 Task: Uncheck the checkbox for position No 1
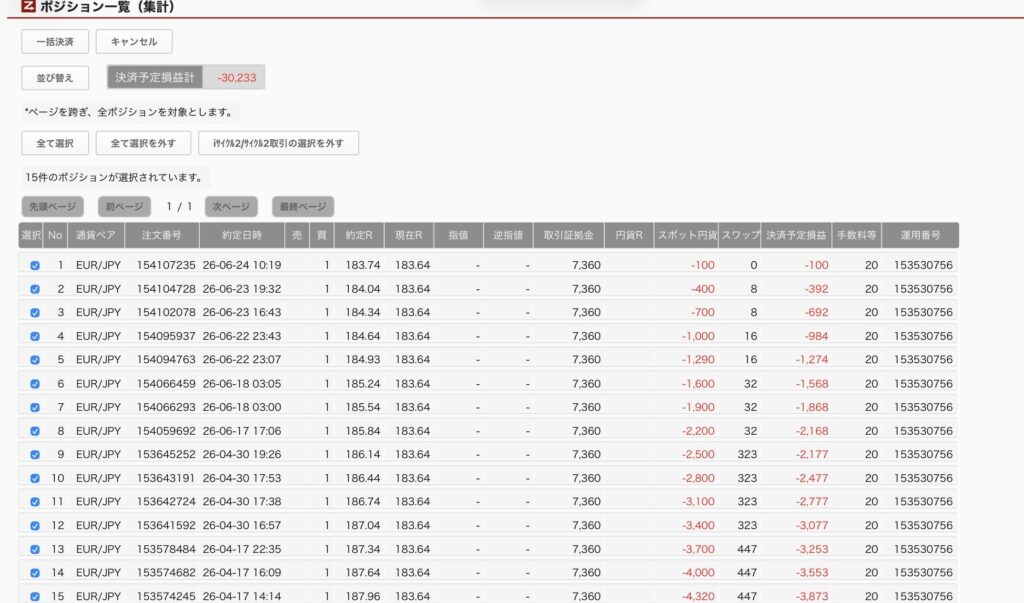pyautogui.click(x=35, y=265)
